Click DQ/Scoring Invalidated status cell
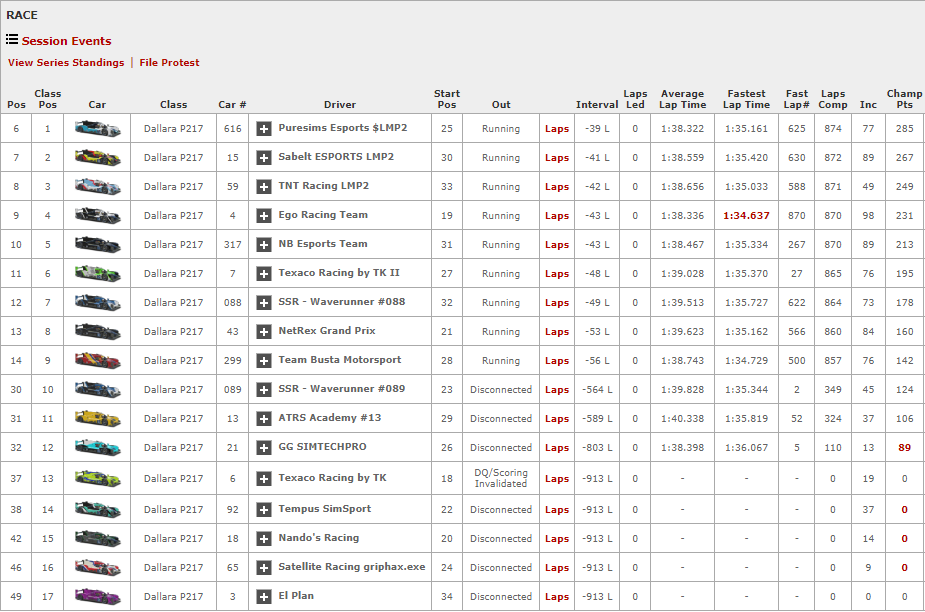Viewport: 925px width, 612px height. pyautogui.click(x=501, y=478)
